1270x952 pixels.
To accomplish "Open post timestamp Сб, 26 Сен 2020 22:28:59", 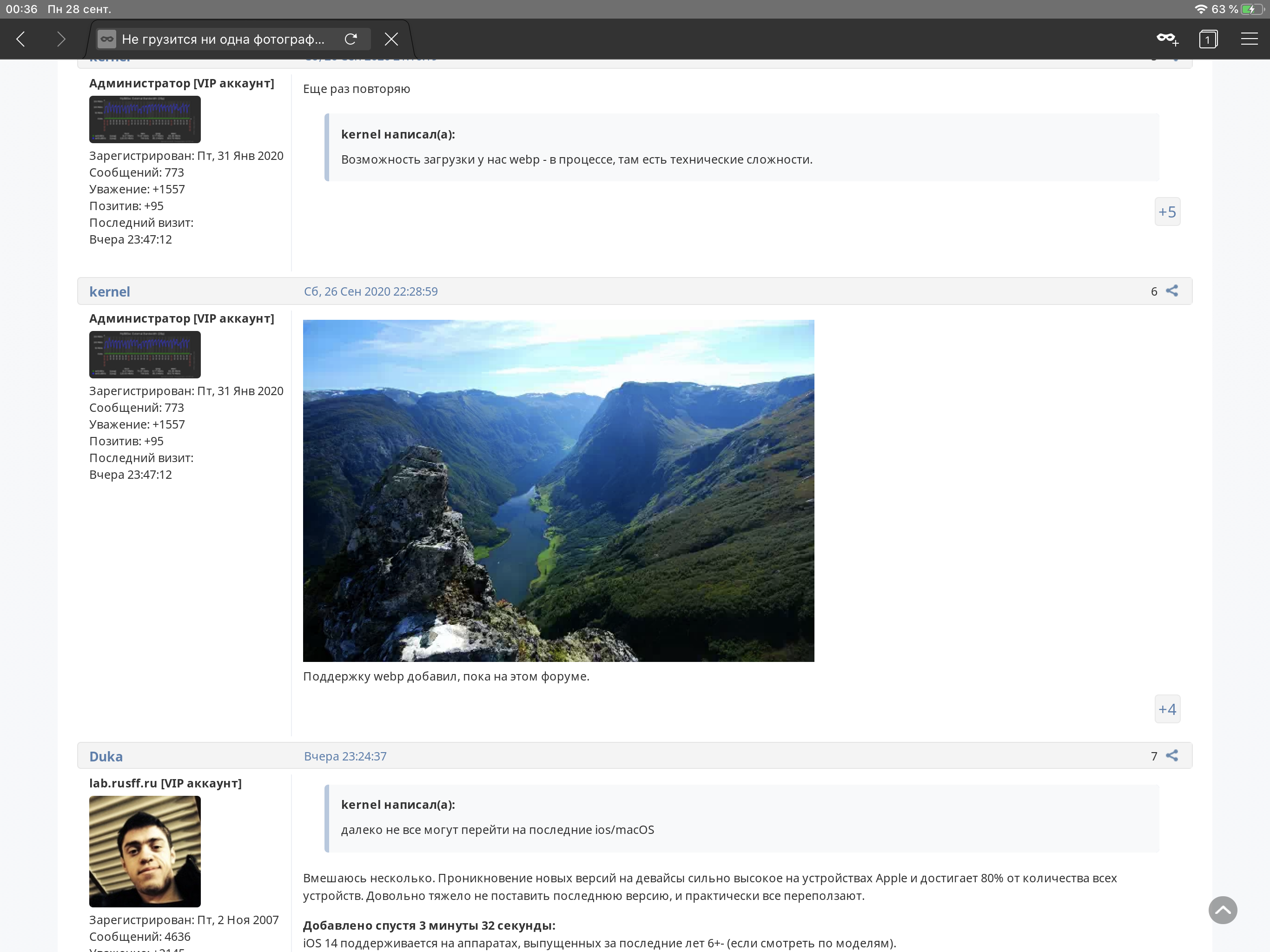I will click(x=370, y=291).
